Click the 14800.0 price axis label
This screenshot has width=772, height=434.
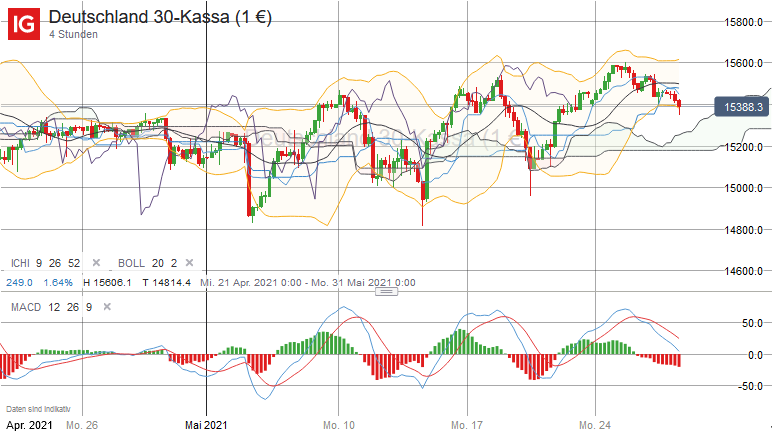743,230
